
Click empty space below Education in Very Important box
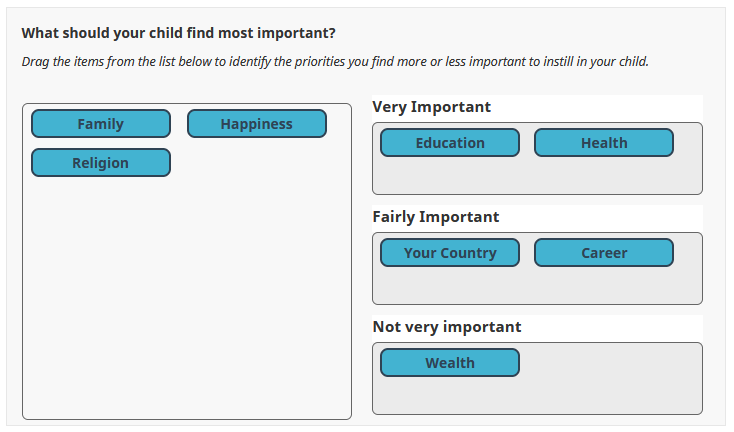(450, 176)
